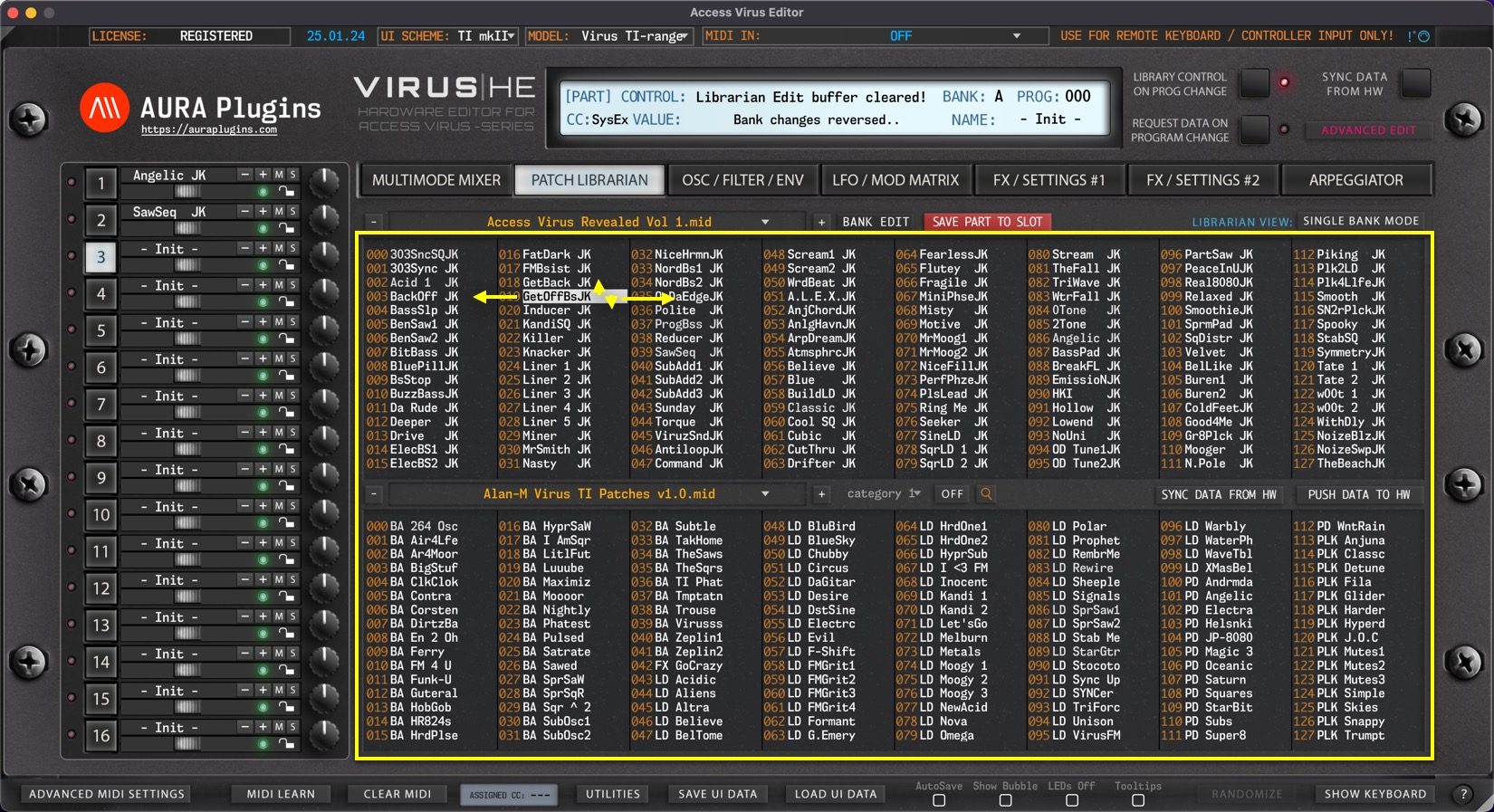Switch to the OSC / FILTER / ENV tab
This screenshot has height=812, width=1494.
742,180
